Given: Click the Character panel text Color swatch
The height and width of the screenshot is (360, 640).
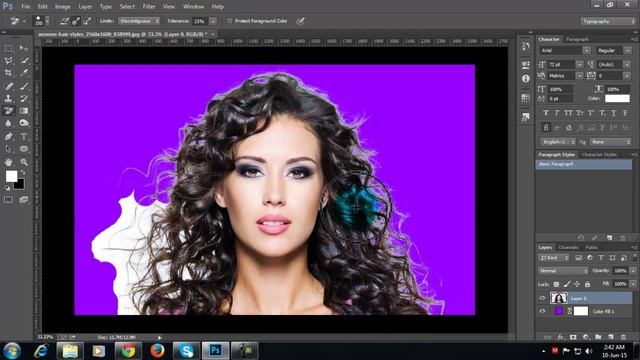Looking at the screenshot, I should pos(617,98).
